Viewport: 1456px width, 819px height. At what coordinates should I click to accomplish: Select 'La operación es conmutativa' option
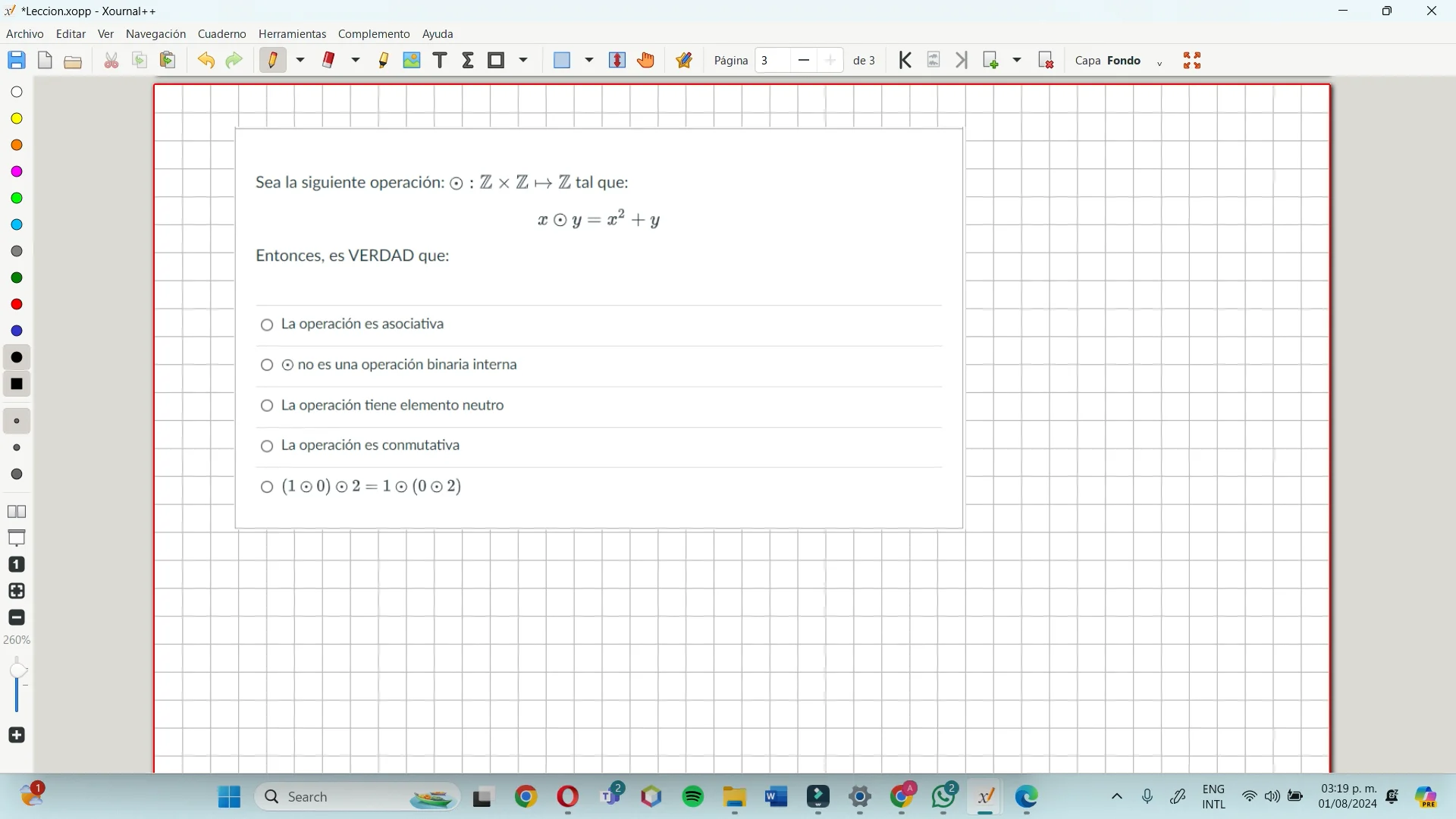point(267,447)
